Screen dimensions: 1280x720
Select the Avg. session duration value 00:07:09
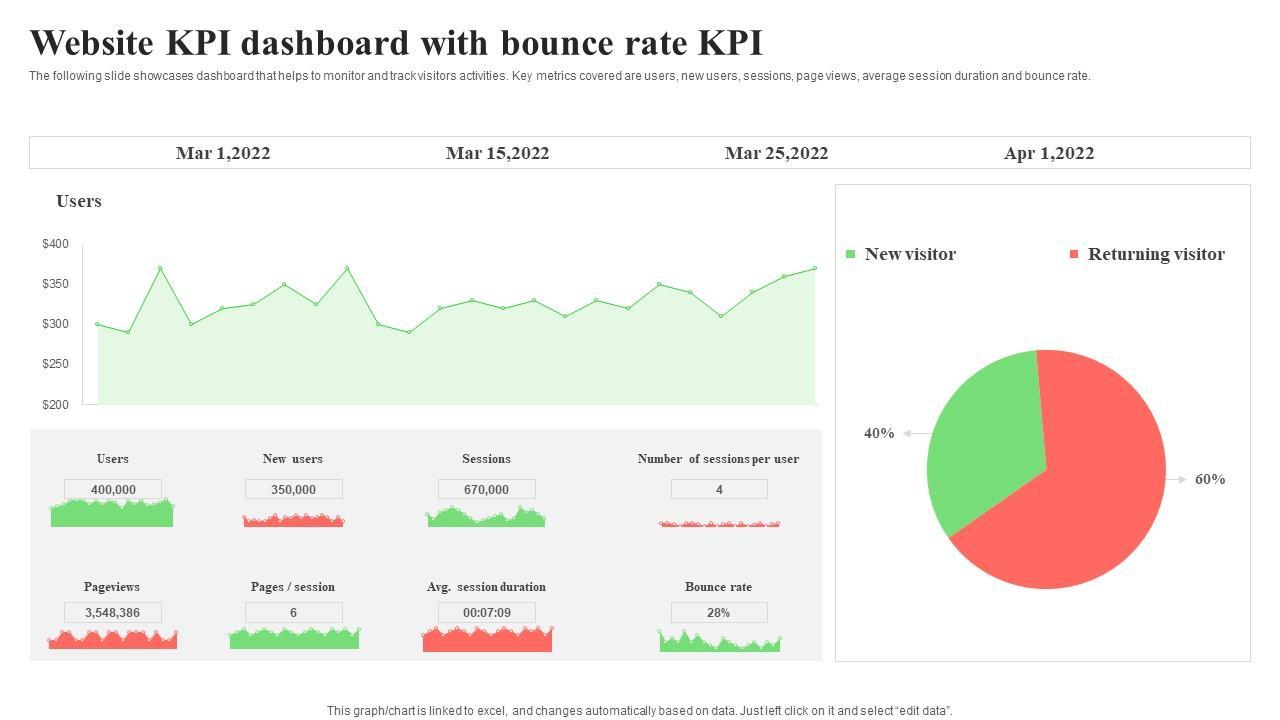point(486,612)
